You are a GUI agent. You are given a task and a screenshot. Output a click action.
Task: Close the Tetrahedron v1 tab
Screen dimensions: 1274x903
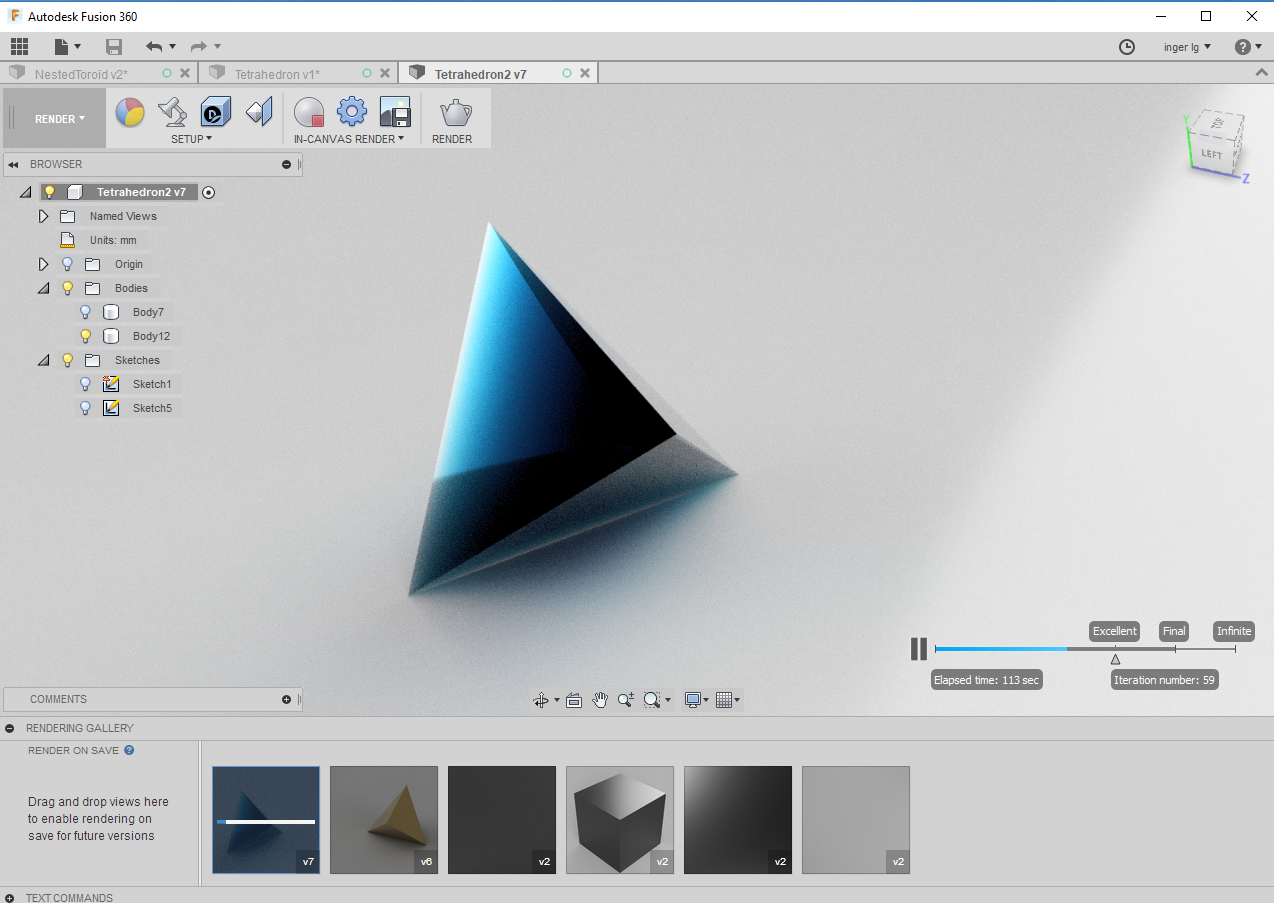[x=385, y=73]
